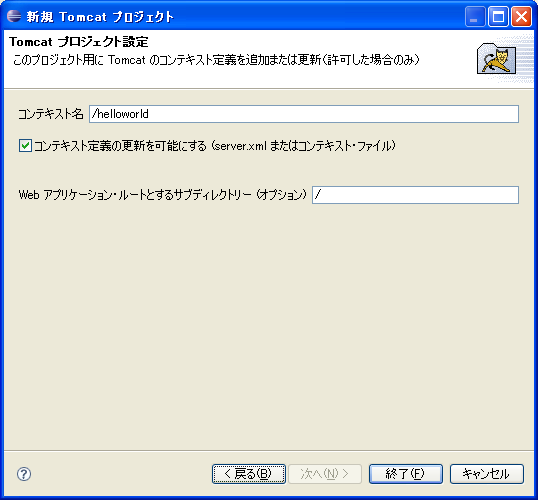This screenshot has width=538, height=500.
Task: Click the コンテキスト名 label
Action: pos(51,114)
